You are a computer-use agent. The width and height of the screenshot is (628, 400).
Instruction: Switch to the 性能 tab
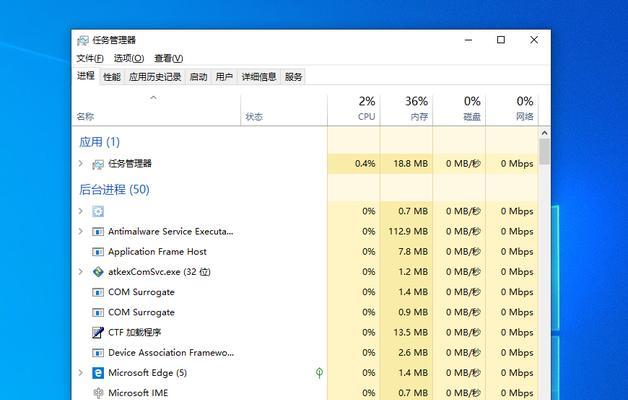point(112,77)
